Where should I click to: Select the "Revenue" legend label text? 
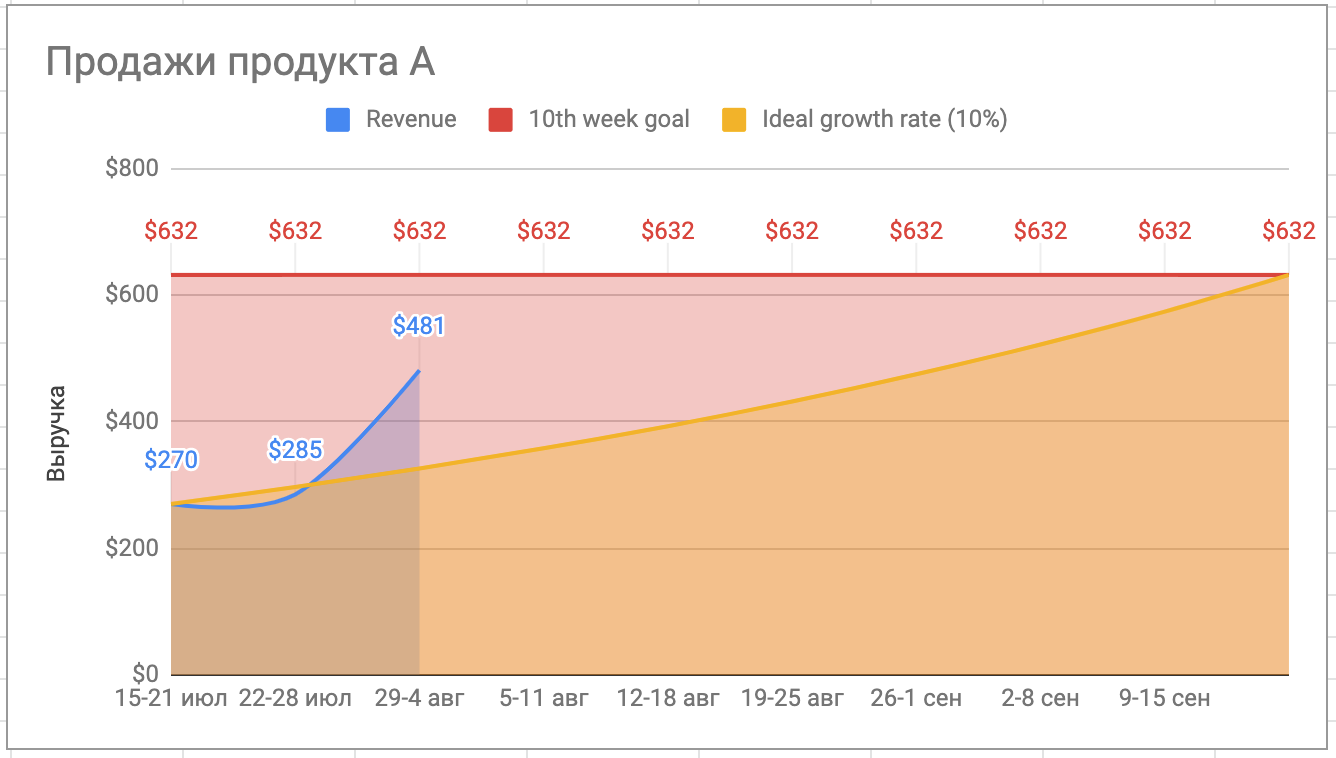[x=410, y=120]
